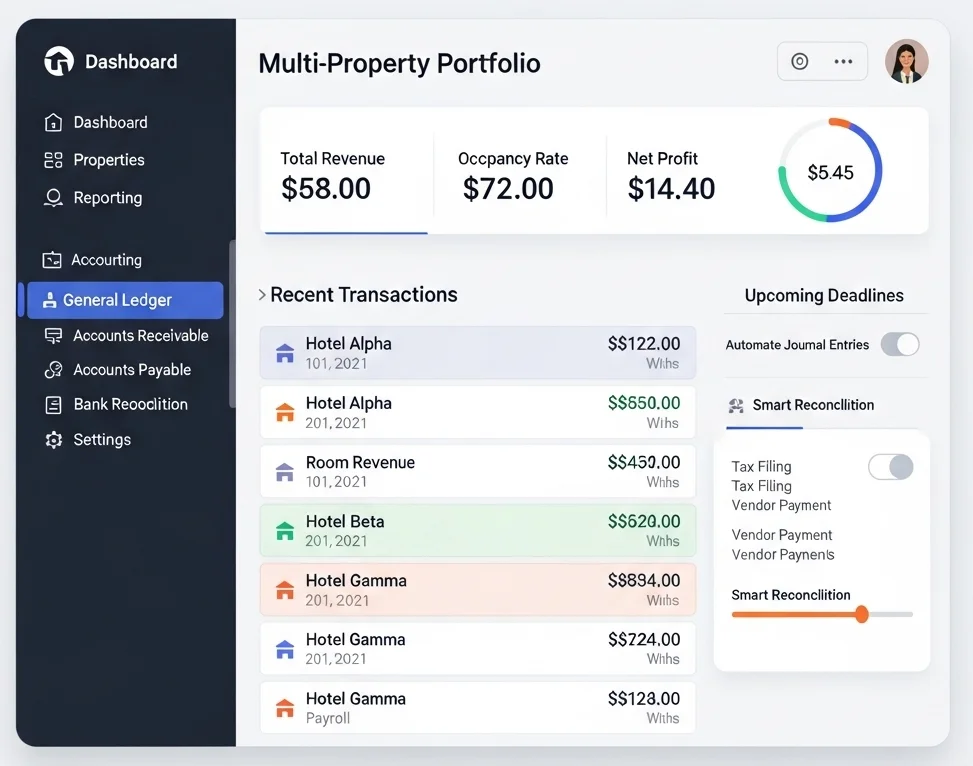Click the Reporting magnifier icon
The width and height of the screenshot is (973, 766).
coord(53,198)
